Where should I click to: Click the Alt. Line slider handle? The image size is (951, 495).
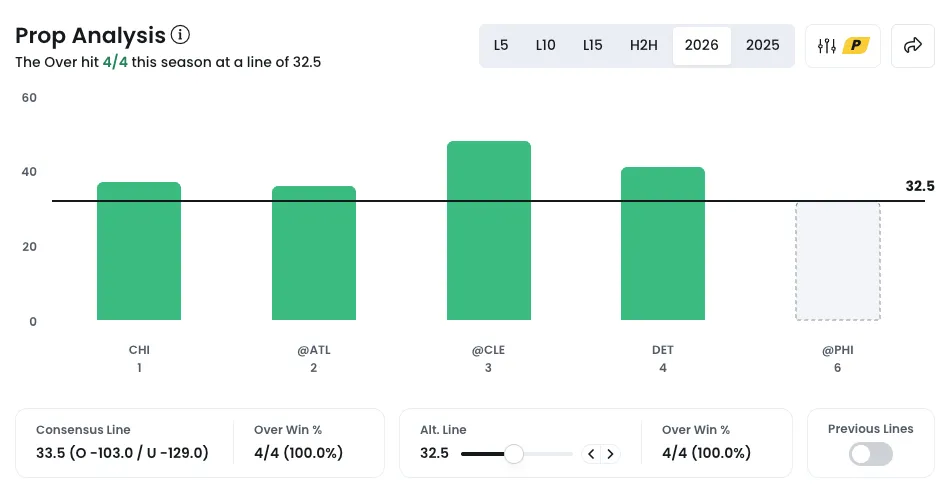514,454
